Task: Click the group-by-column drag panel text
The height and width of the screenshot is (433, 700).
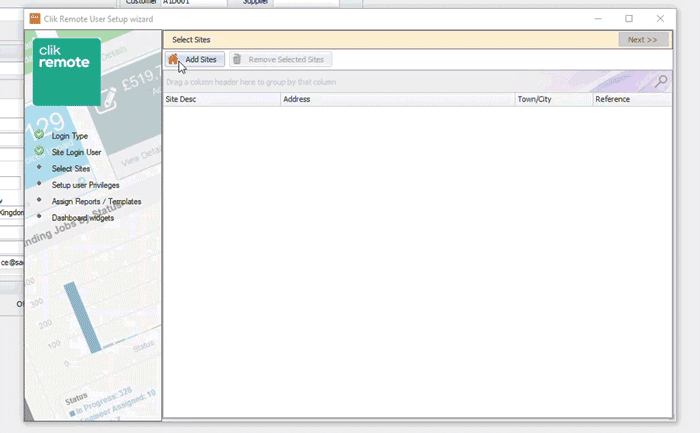Action: [251, 82]
